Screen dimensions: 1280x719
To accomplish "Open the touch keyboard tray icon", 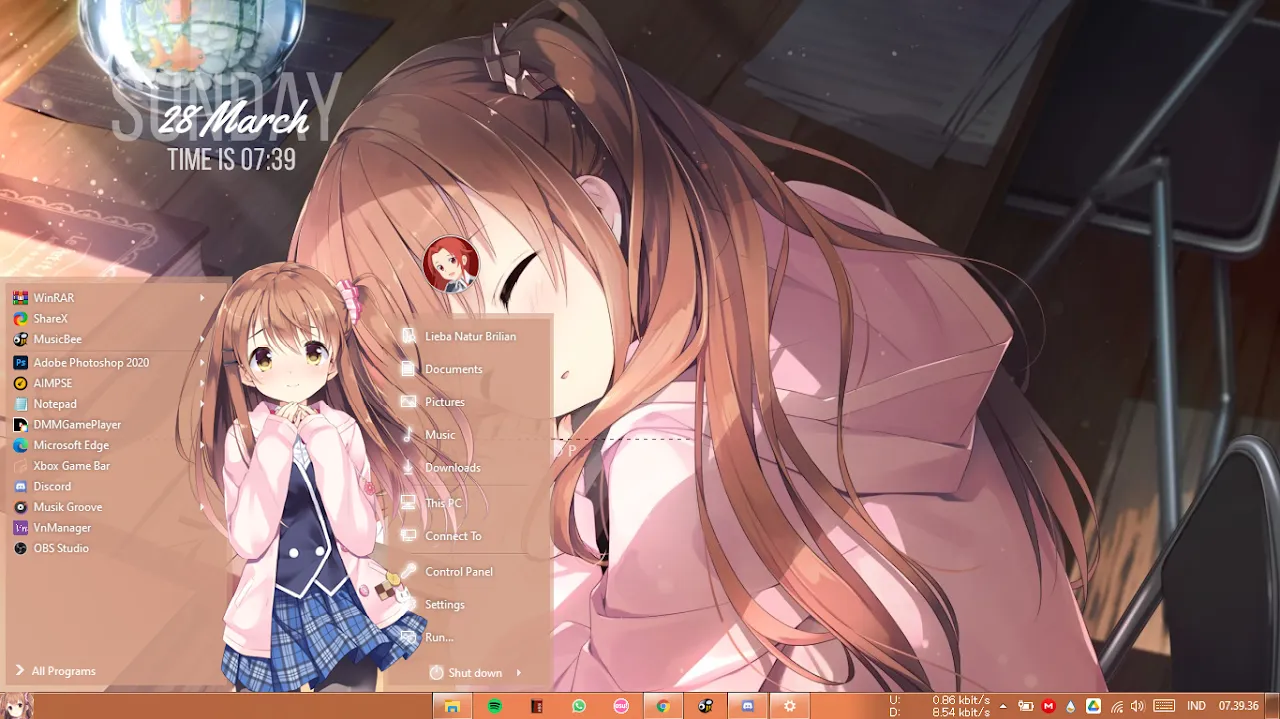I will coord(1164,706).
